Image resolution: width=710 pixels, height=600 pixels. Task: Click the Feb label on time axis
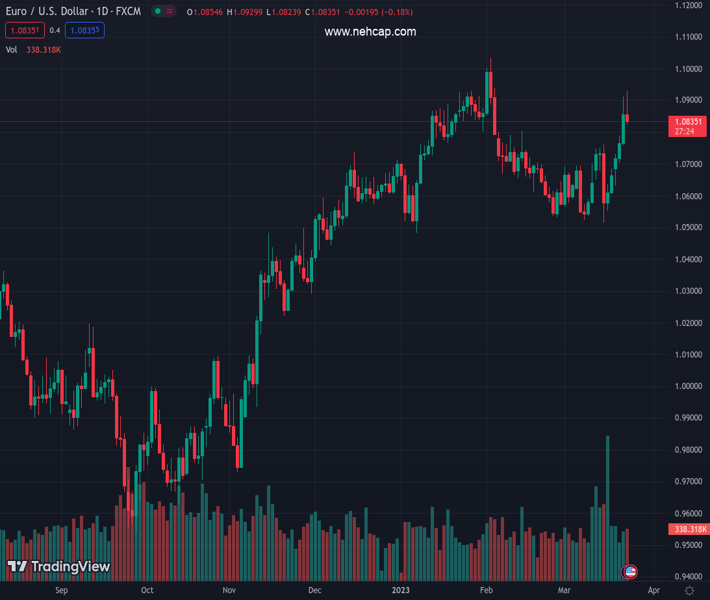click(487, 591)
